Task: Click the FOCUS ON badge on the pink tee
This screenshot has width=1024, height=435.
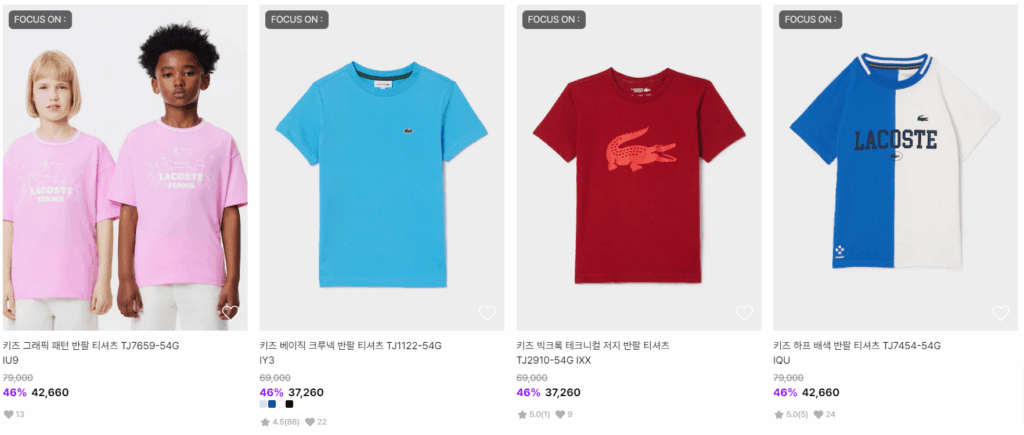Action: 39,19
